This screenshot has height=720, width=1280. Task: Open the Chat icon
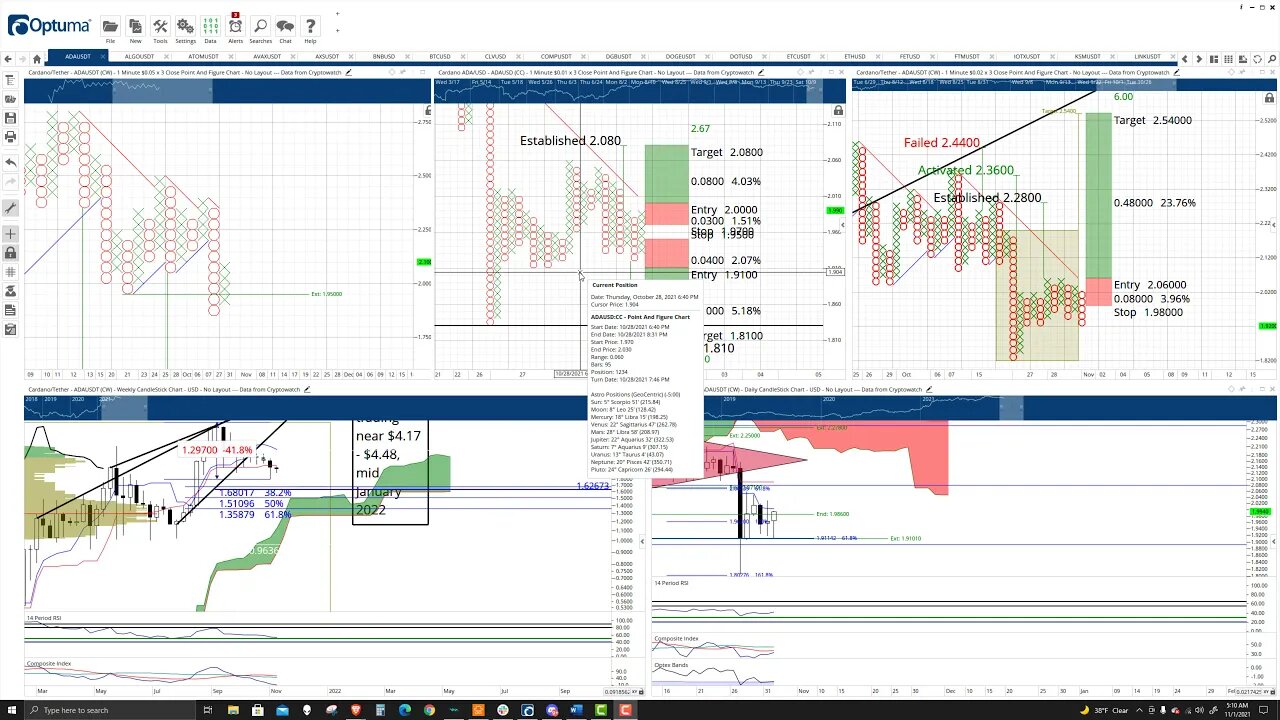pyautogui.click(x=285, y=26)
